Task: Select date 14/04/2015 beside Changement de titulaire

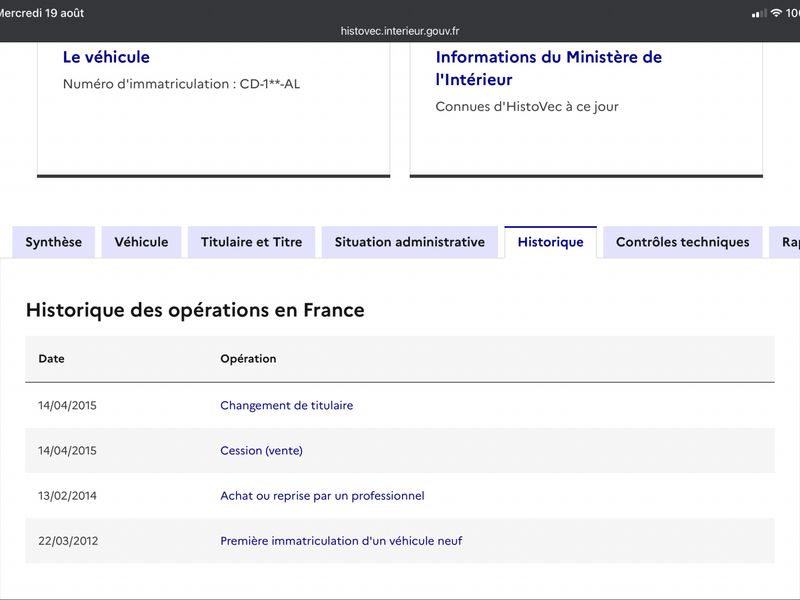Action: click(x=67, y=406)
